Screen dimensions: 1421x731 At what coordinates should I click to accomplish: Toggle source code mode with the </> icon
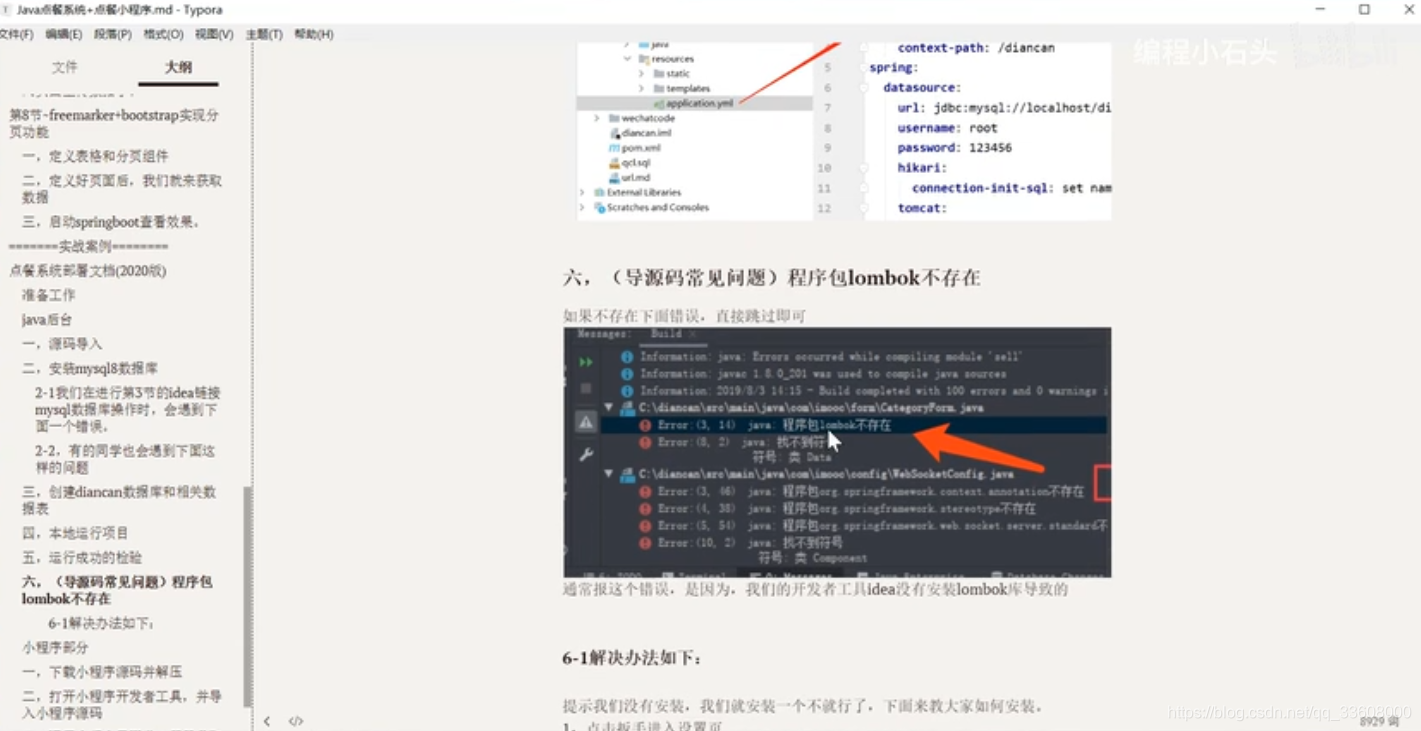click(x=296, y=720)
